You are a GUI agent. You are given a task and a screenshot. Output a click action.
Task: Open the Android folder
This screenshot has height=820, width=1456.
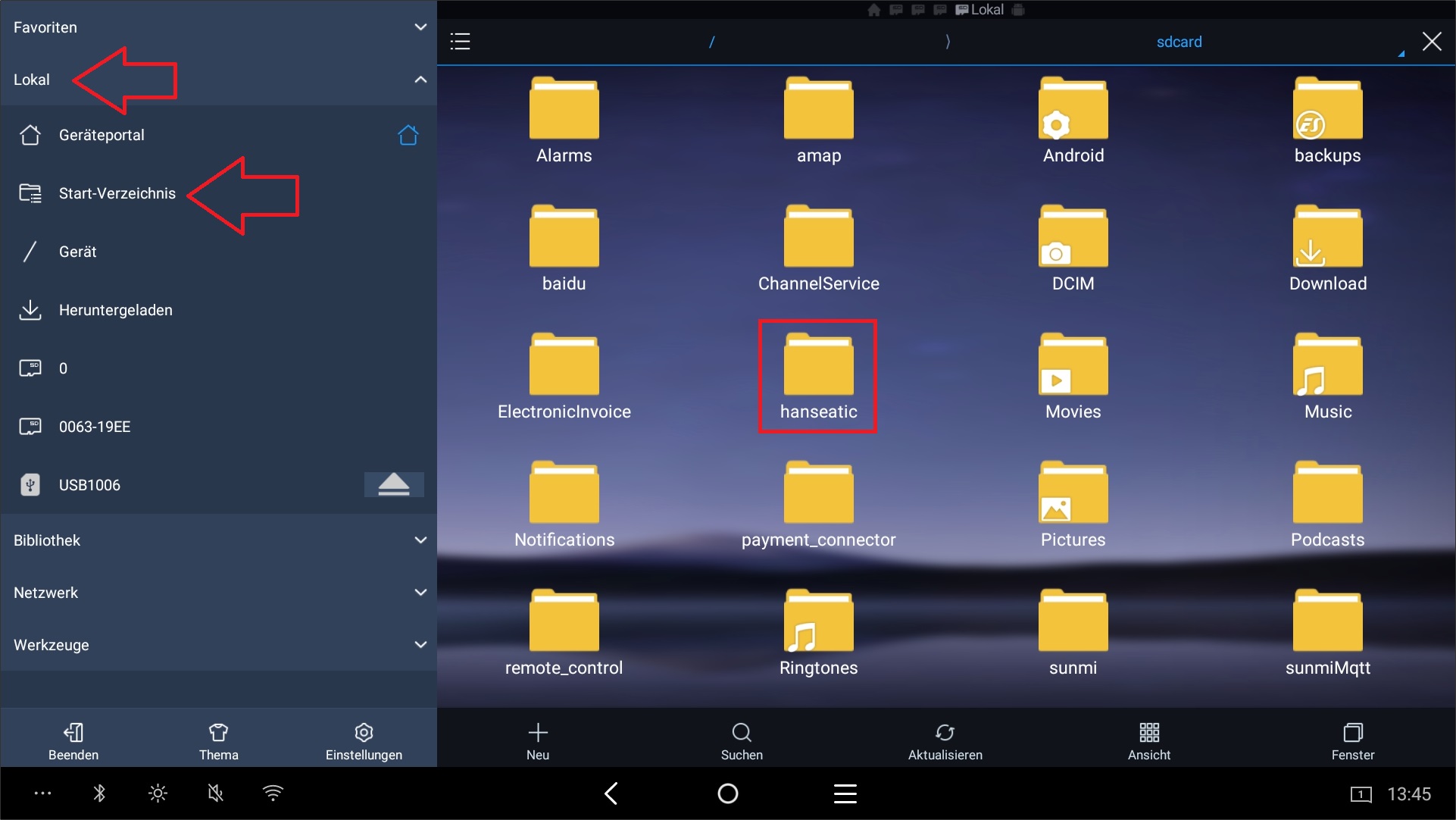point(1073,121)
